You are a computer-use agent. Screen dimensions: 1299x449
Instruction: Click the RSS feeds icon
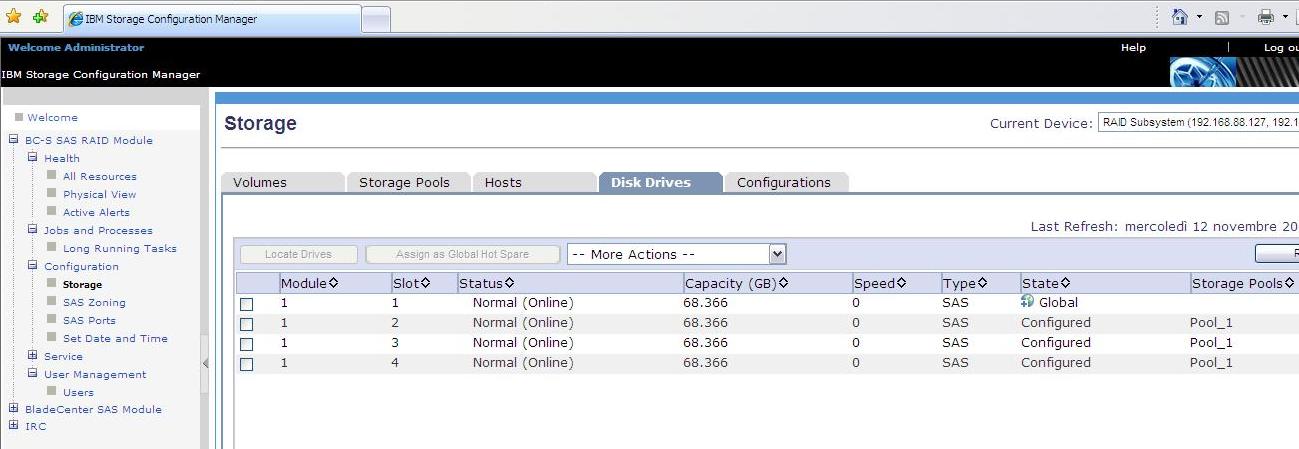(1222, 17)
